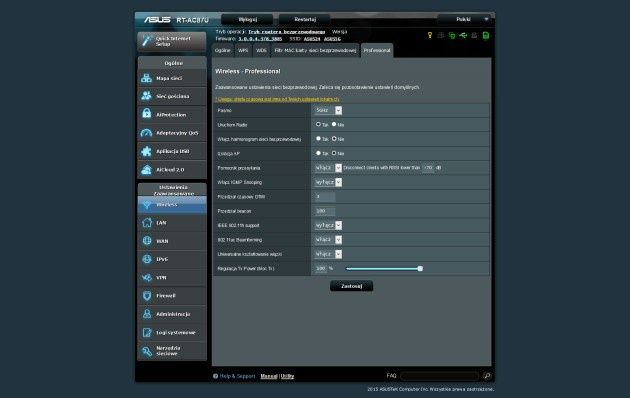Open Aplikacja USB puzzle icon
630x398 pixels.
[x=147, y=151]
